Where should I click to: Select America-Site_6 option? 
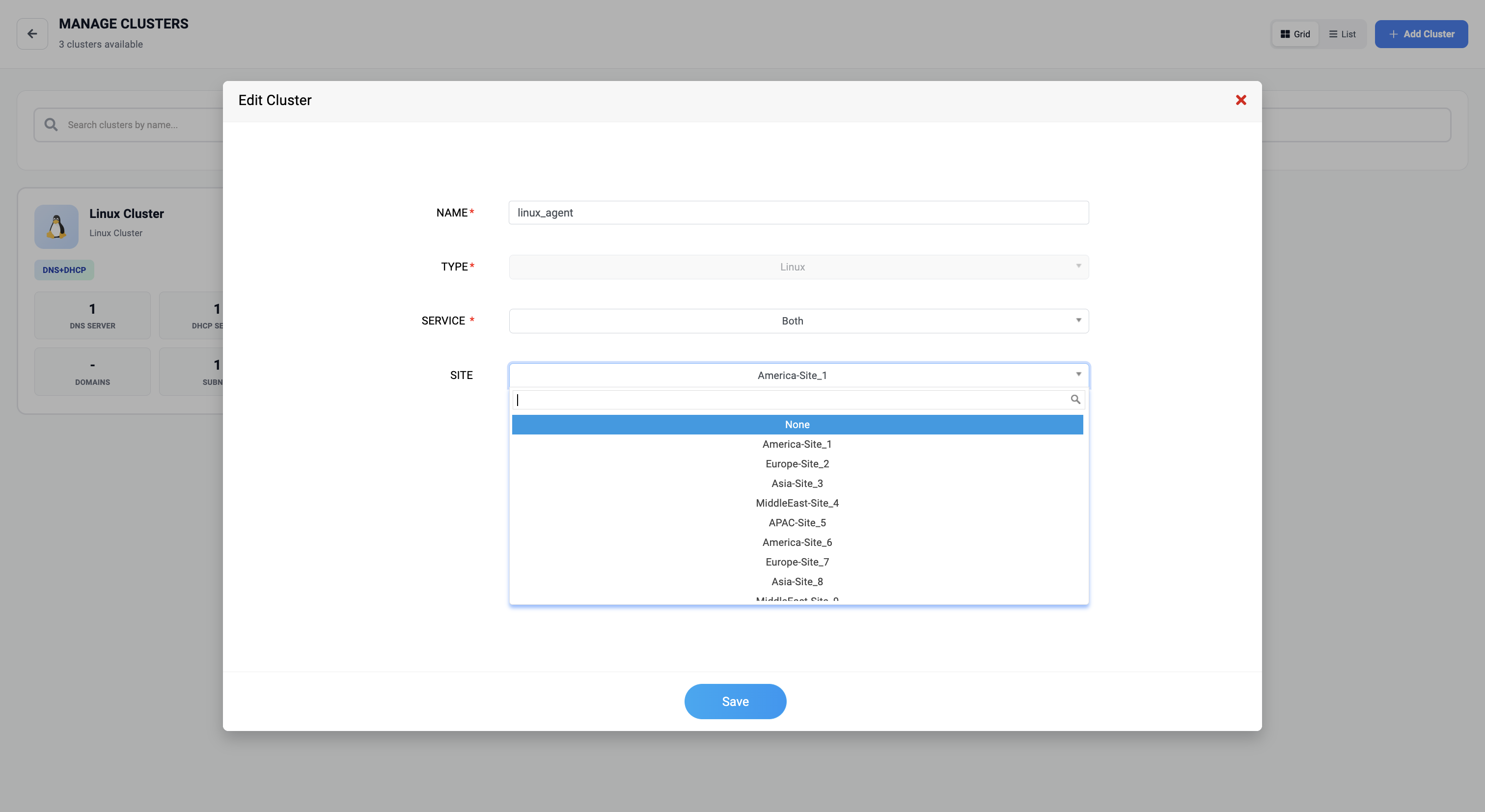pyautogui.click(x=797, y=542)
